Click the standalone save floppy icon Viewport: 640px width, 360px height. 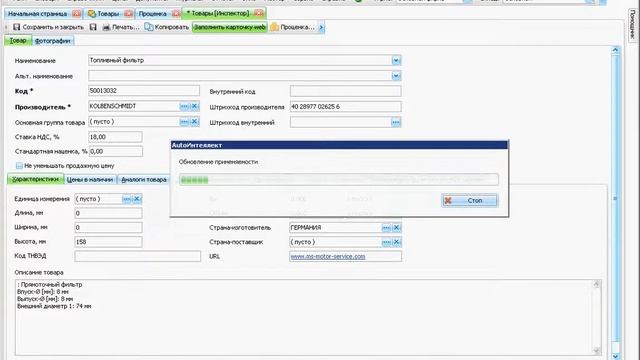(x=93, y=27)
